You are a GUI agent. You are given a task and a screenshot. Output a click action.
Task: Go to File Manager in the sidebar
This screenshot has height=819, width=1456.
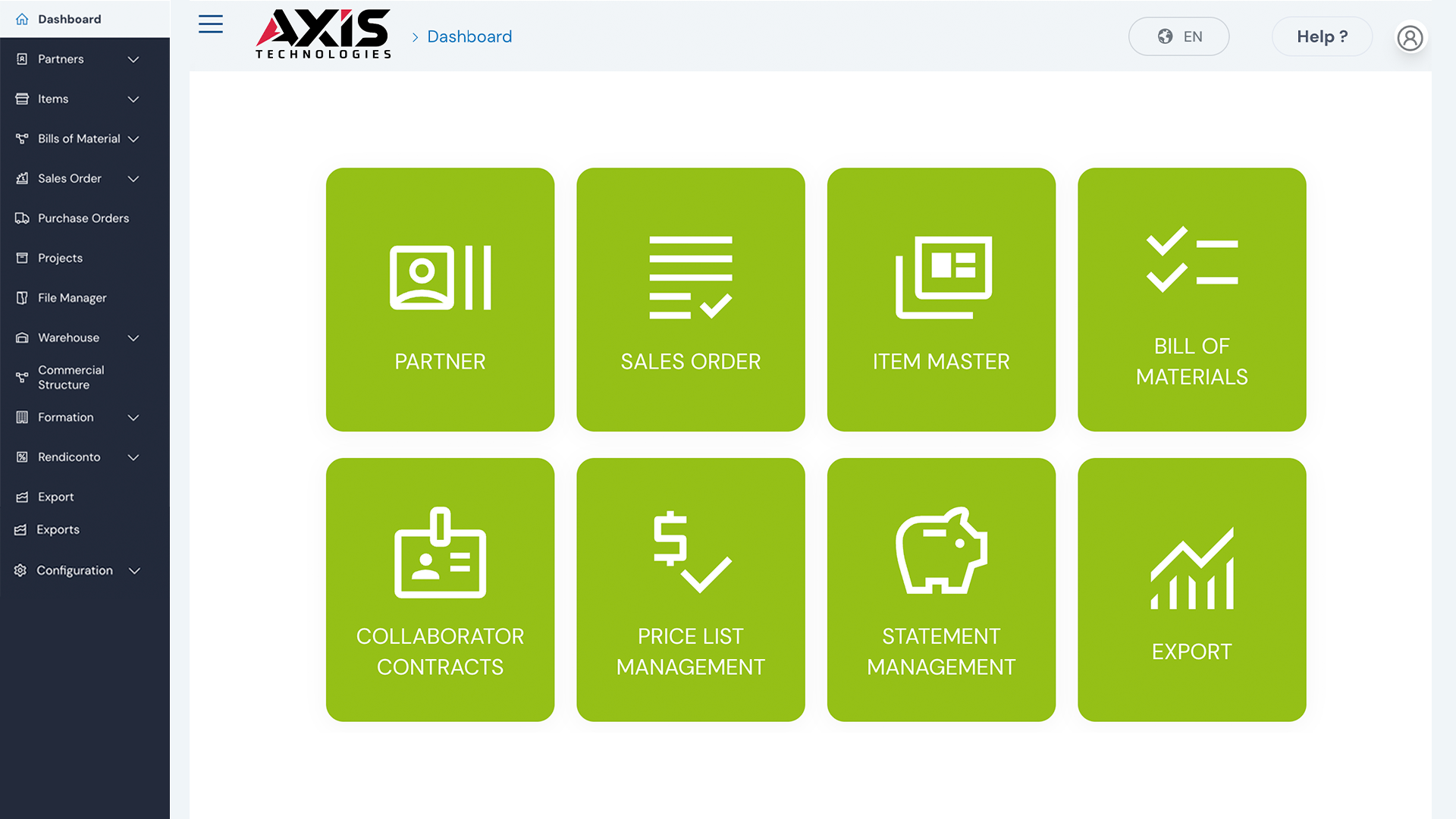[x=72, y=298]
